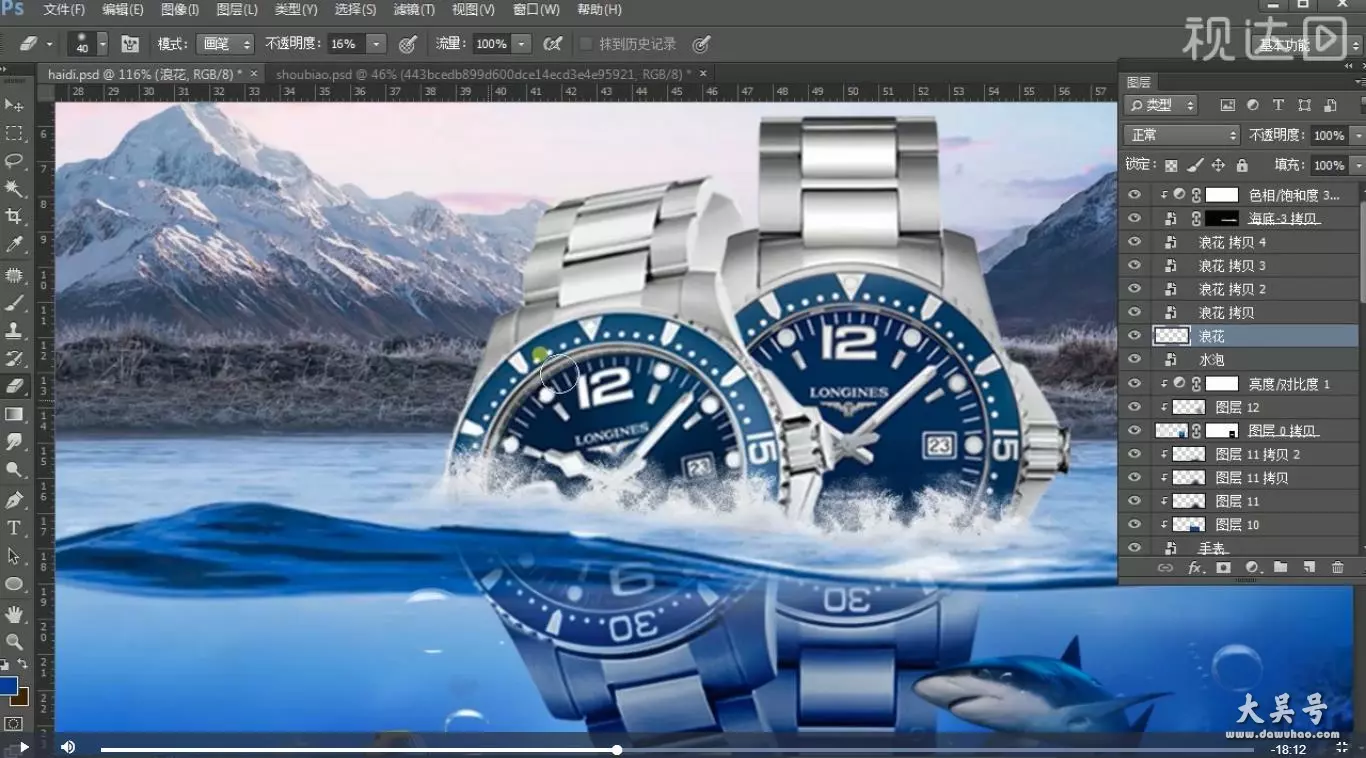Enable airbrush mode icon
This screenshot has height=758, width=1366.
[552, 44]
